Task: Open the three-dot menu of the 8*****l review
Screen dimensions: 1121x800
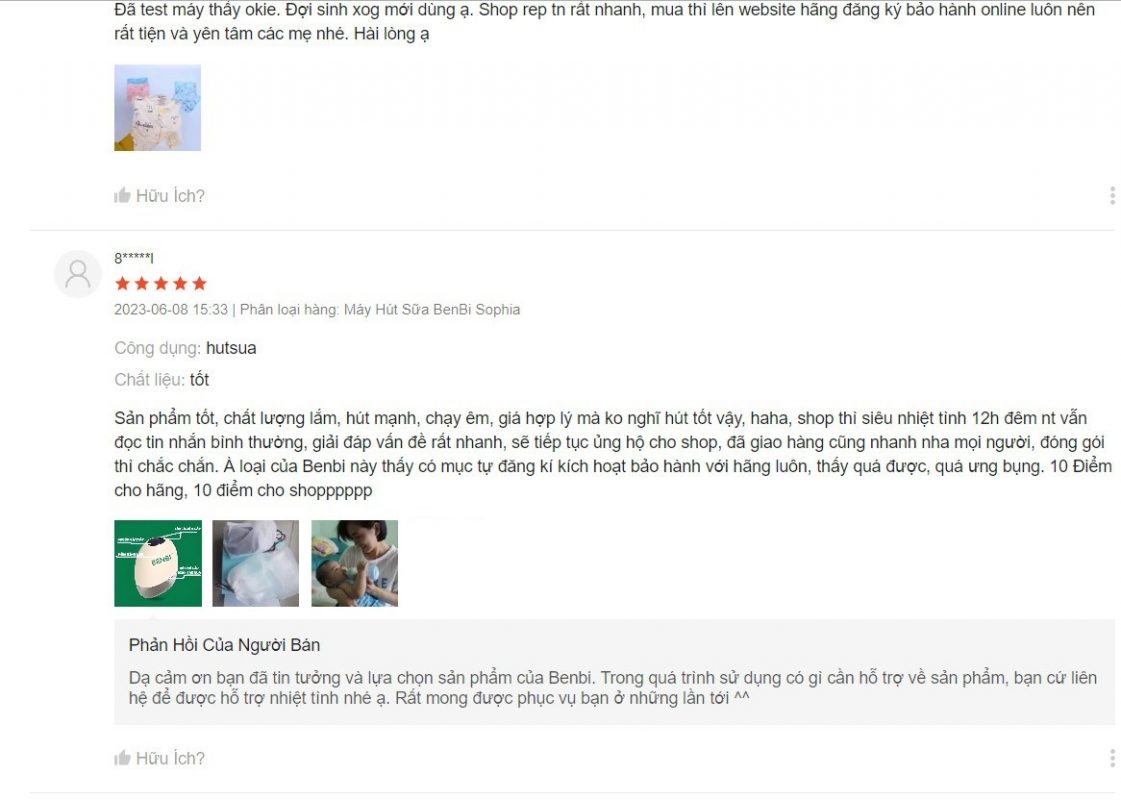Action: pos(1112,758)
